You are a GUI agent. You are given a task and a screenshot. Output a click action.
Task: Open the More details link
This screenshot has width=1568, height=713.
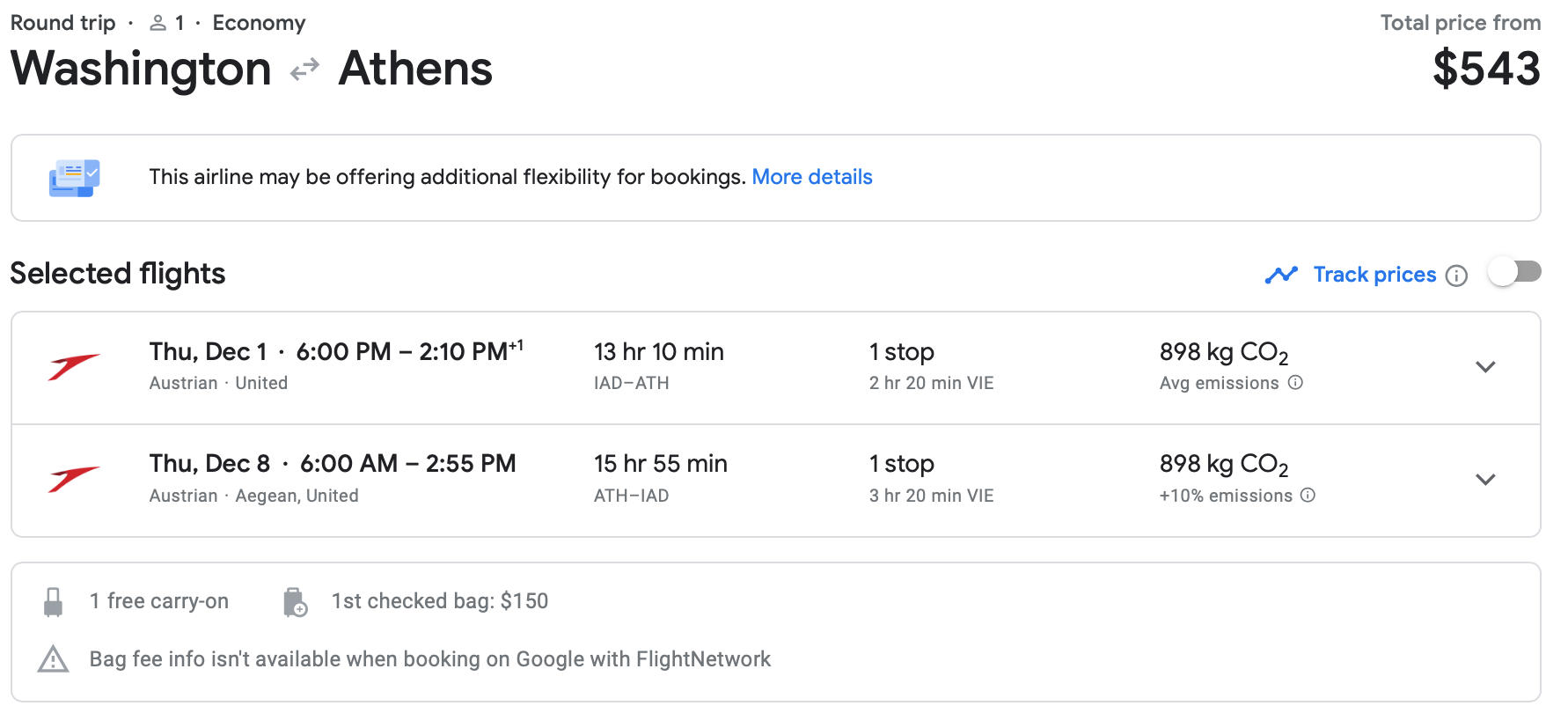(x=811, y=177)
